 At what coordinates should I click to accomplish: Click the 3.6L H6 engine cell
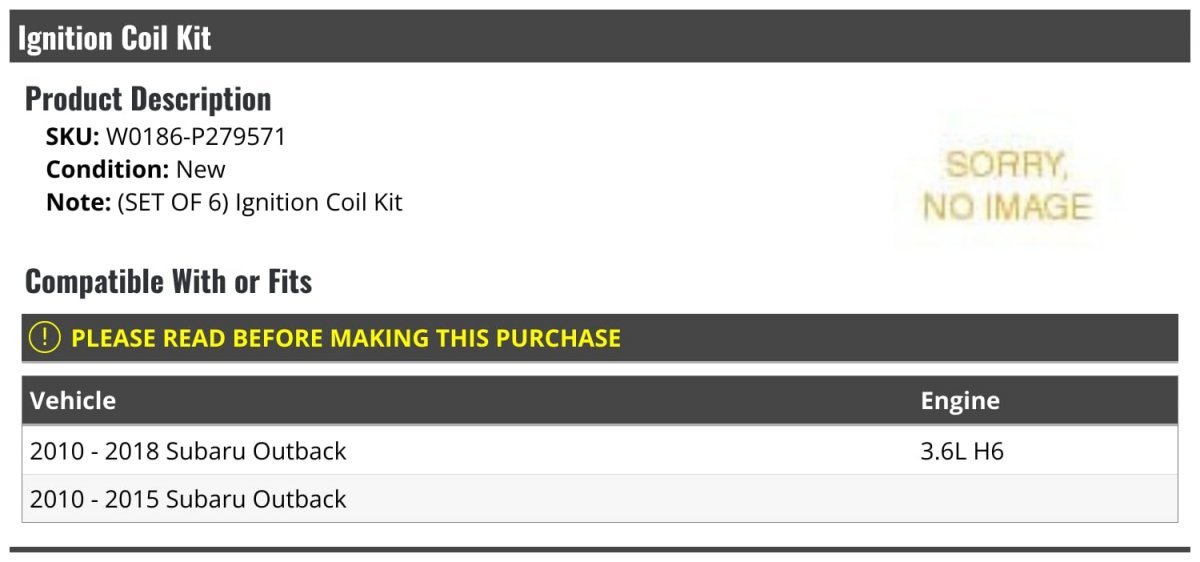[x=962, y=451]
